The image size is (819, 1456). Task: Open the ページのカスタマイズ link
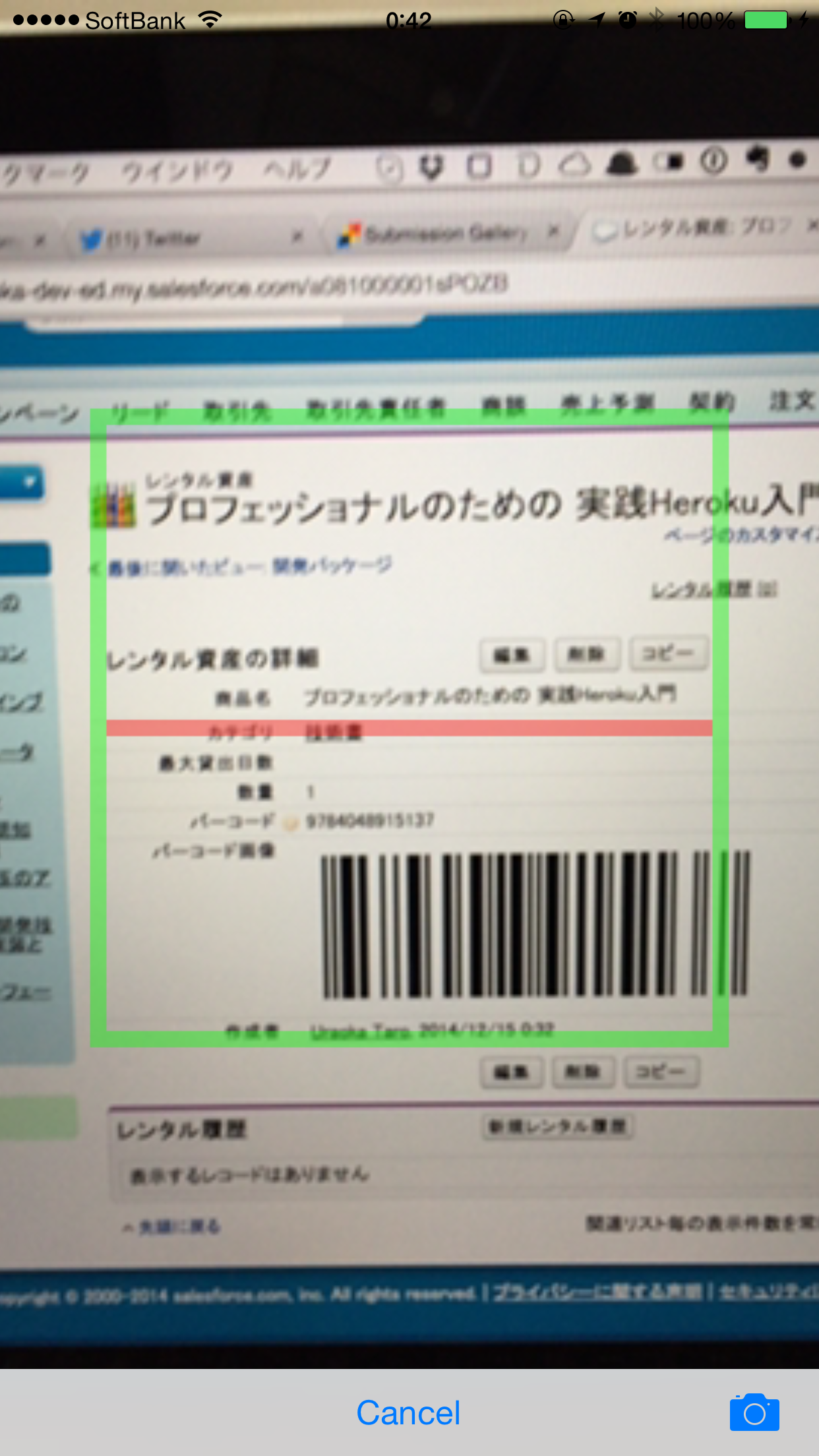(741, 535)
